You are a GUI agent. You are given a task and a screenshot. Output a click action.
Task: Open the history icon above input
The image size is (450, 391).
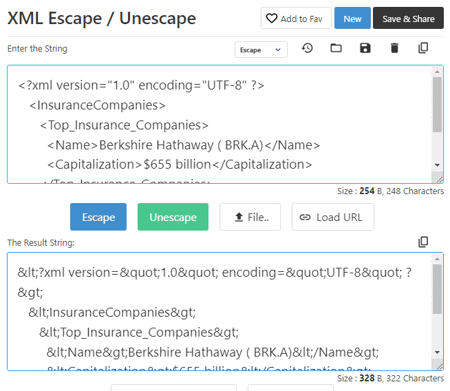307,48
